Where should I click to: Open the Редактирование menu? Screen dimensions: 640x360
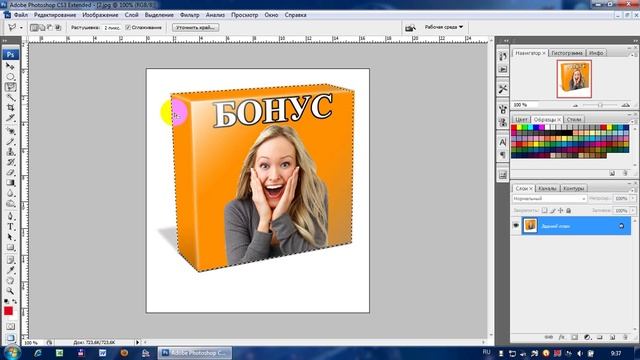(x=55, y=15)
